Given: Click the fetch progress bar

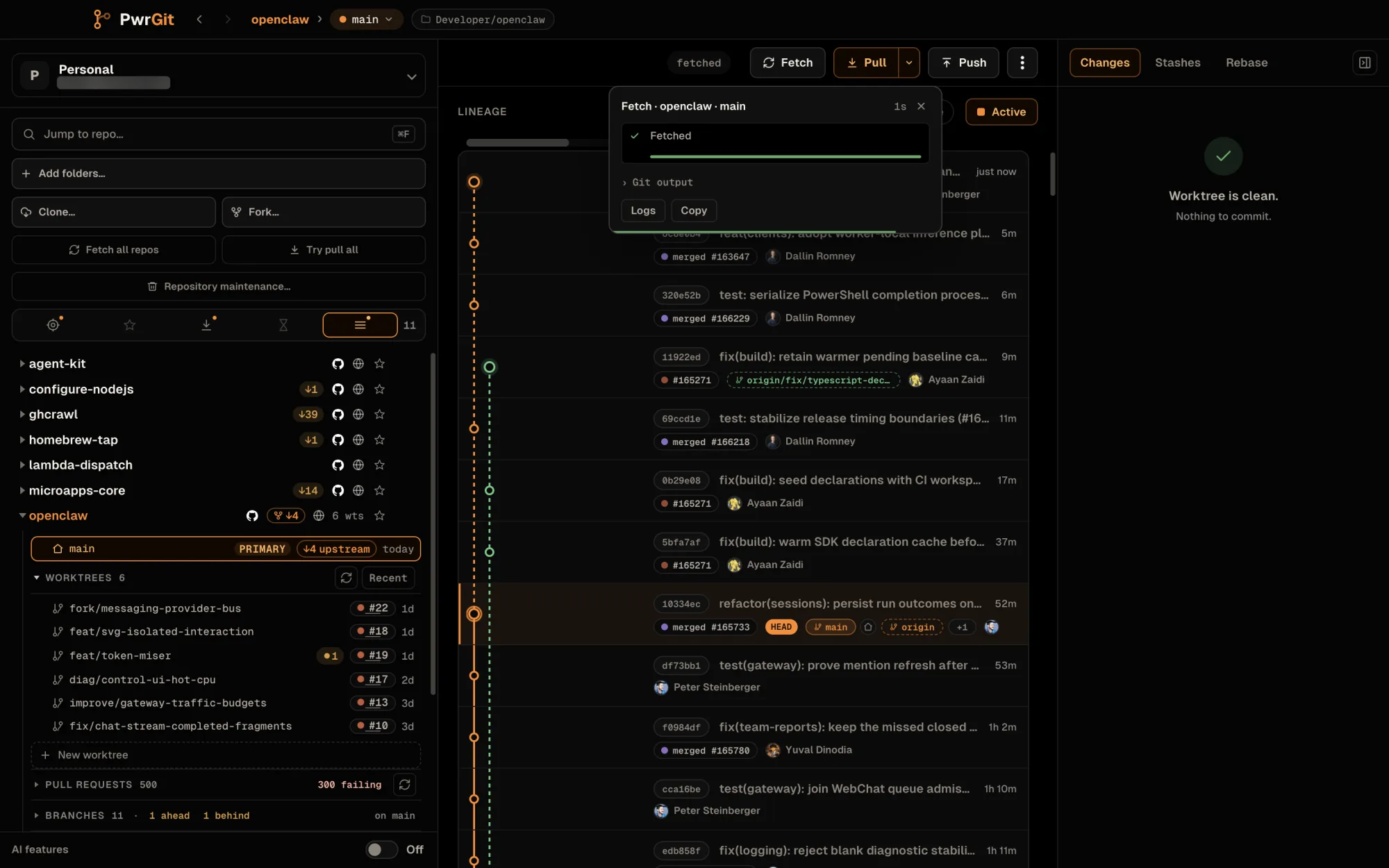Looking at the screenshot, I should coord(785,157).
